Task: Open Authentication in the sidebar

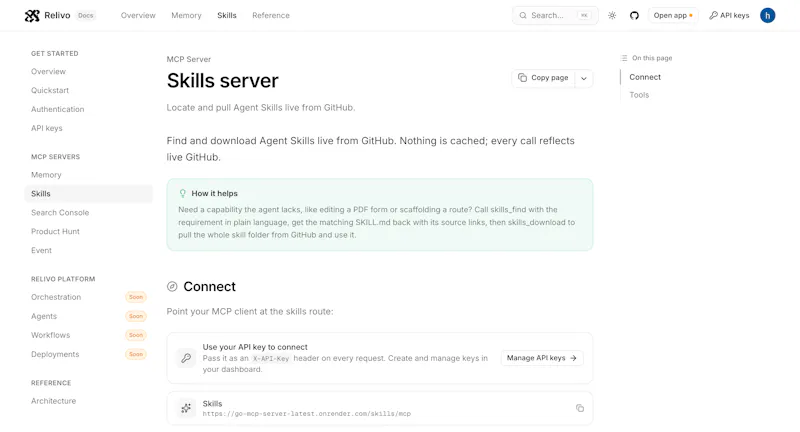Action: click(58, 109)
